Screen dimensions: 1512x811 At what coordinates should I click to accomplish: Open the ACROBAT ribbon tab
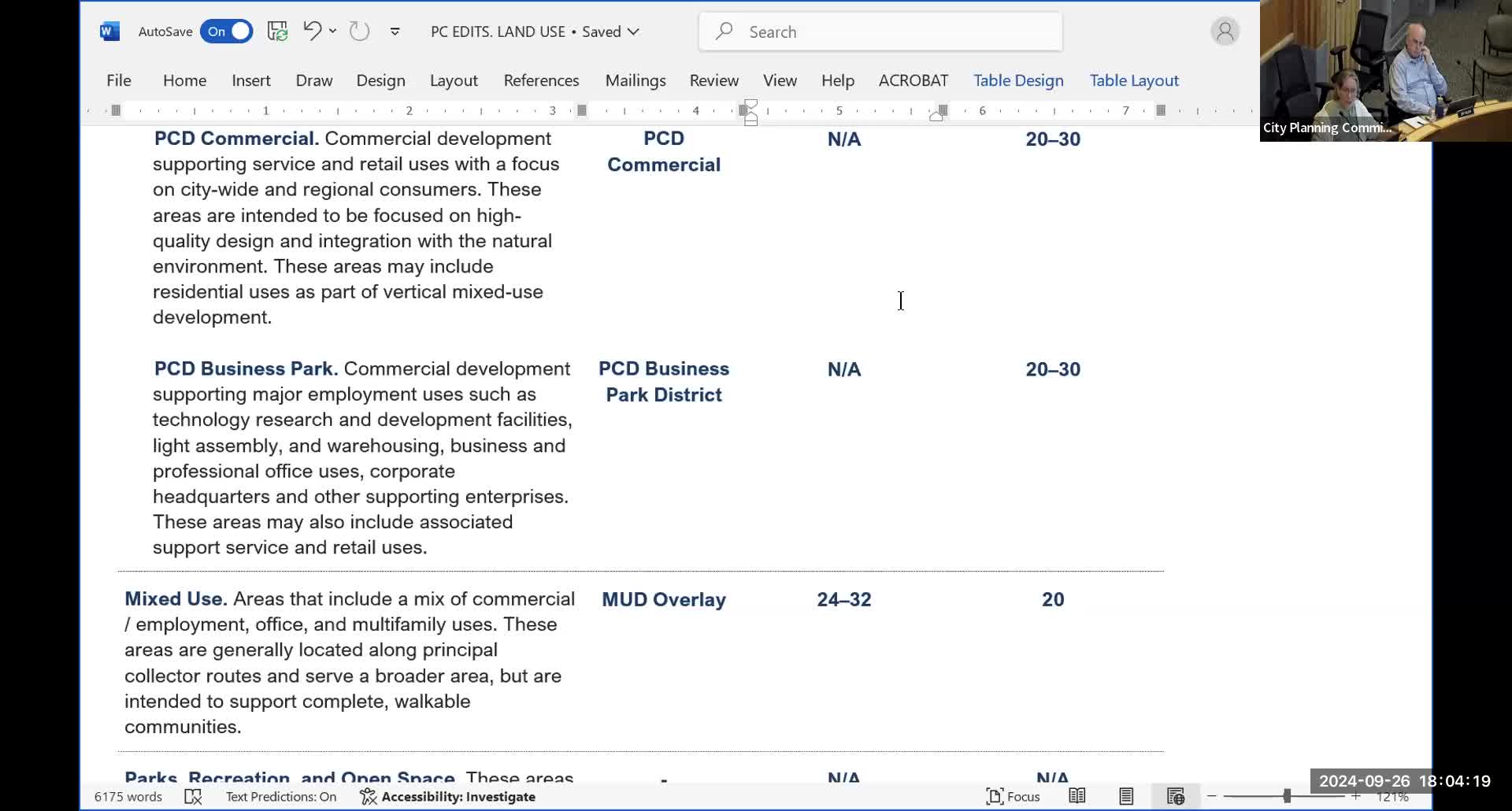pyautogui.click(x=913, y=80)
